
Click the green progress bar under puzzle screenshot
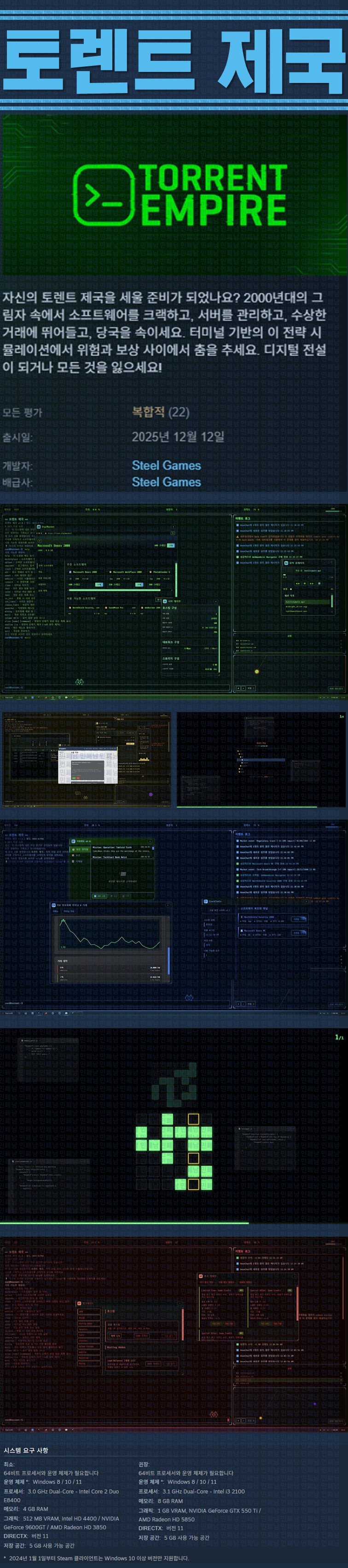pos(124,1222)
